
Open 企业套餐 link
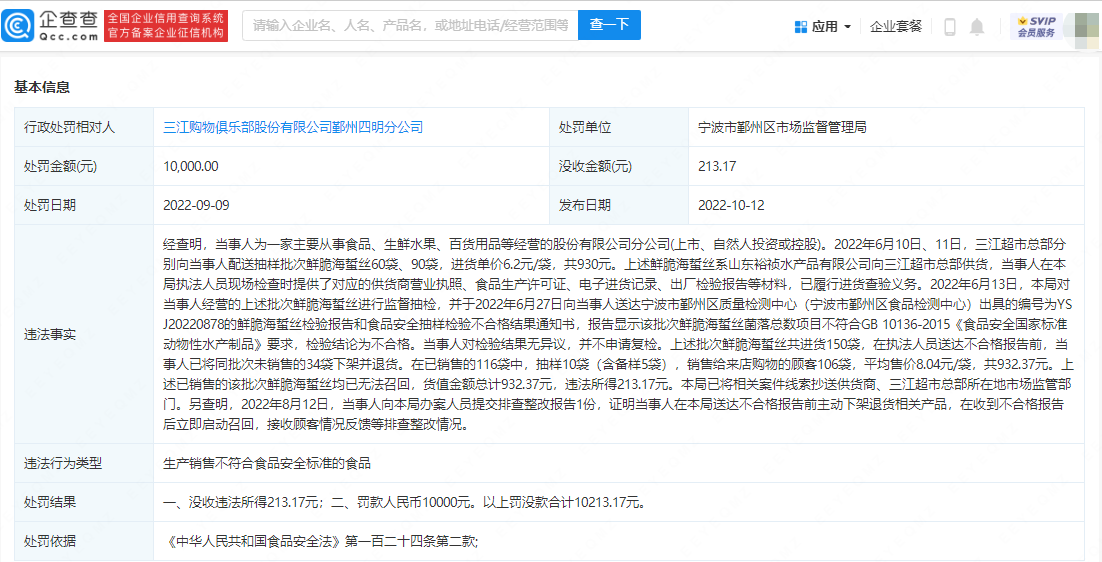pyautogui.click(x=895, y=27)
